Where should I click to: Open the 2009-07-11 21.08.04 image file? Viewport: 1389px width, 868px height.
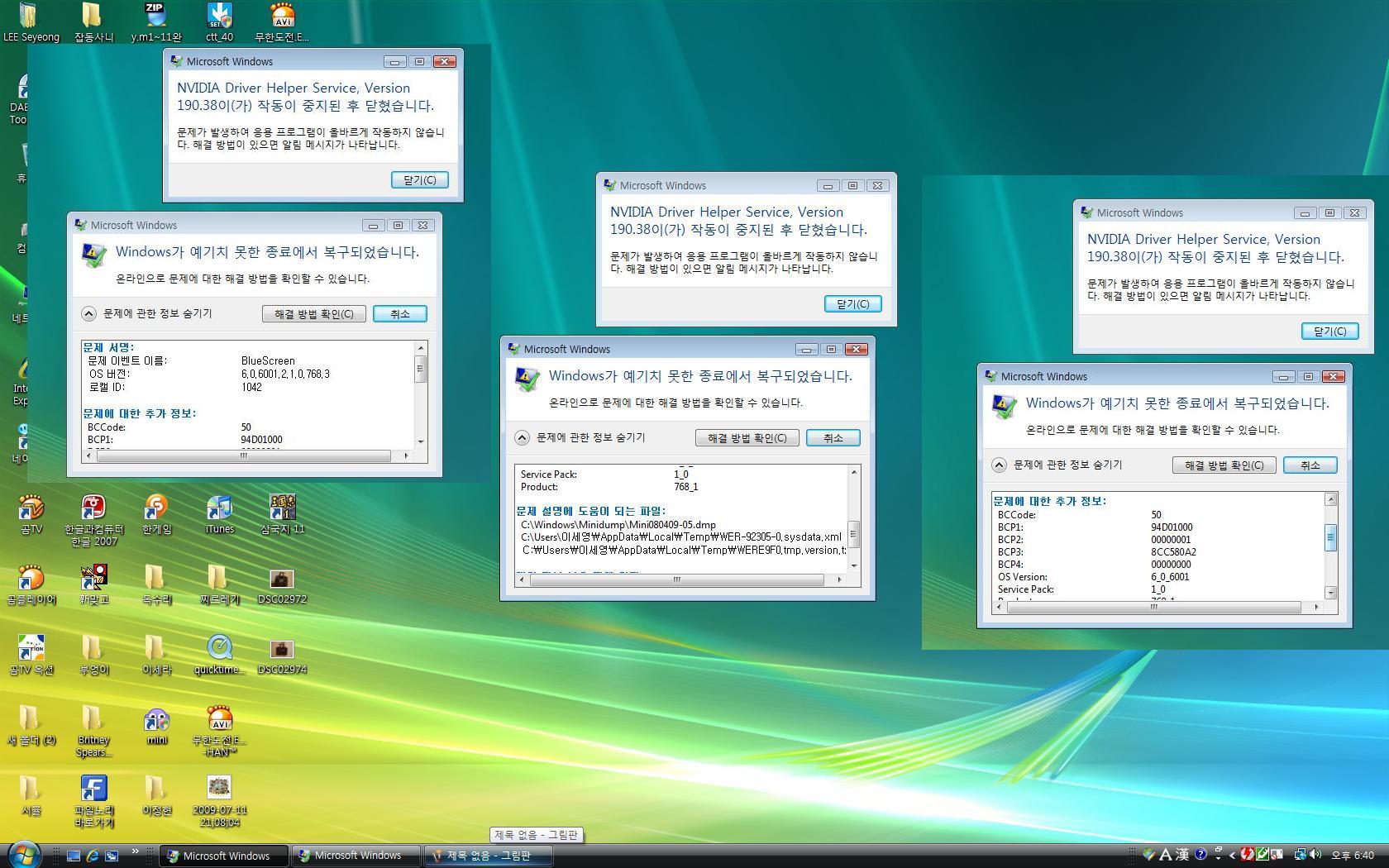tap(219, 802)
